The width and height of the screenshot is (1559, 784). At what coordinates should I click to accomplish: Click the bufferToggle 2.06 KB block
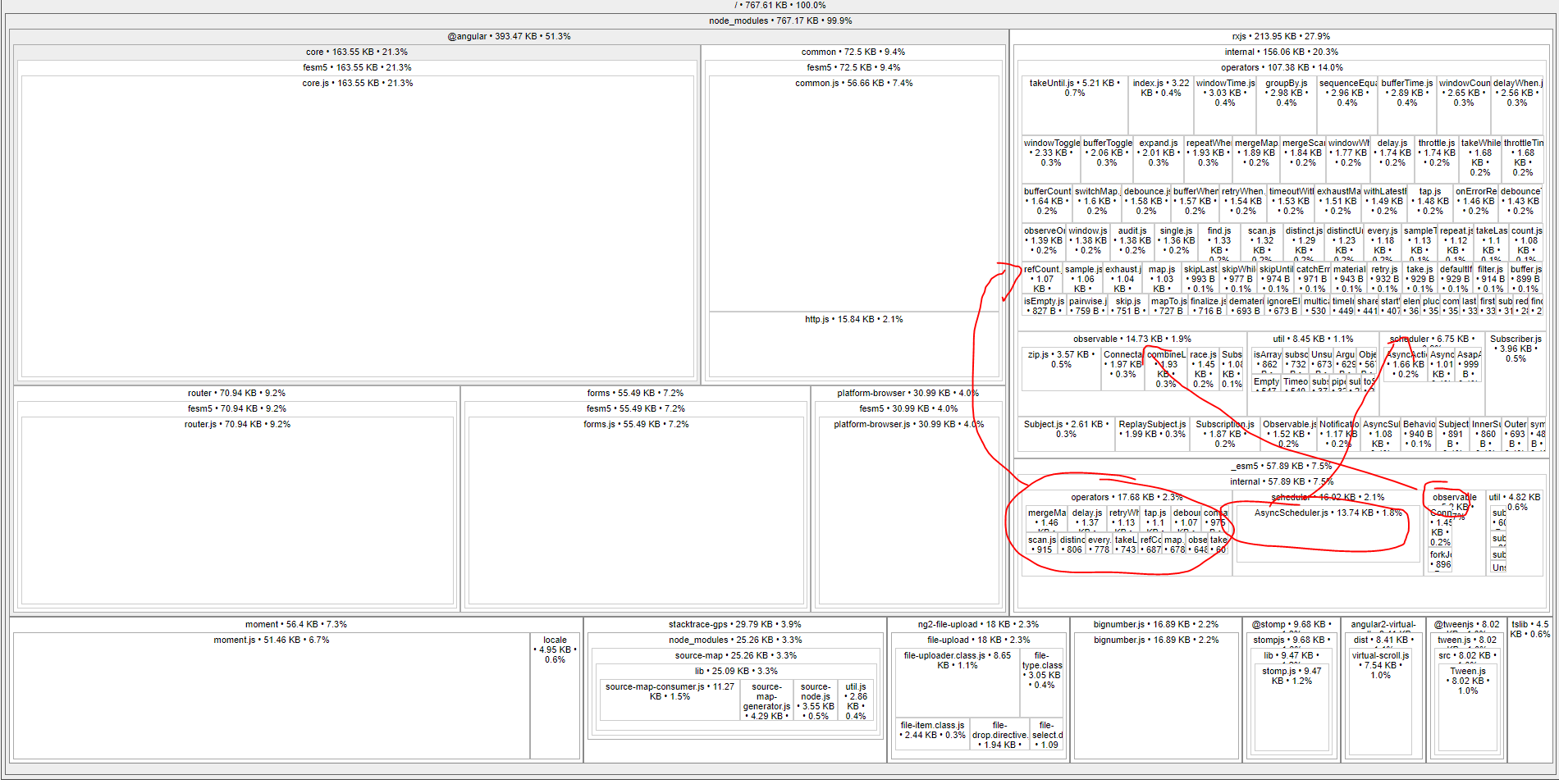pos(1107,159)
